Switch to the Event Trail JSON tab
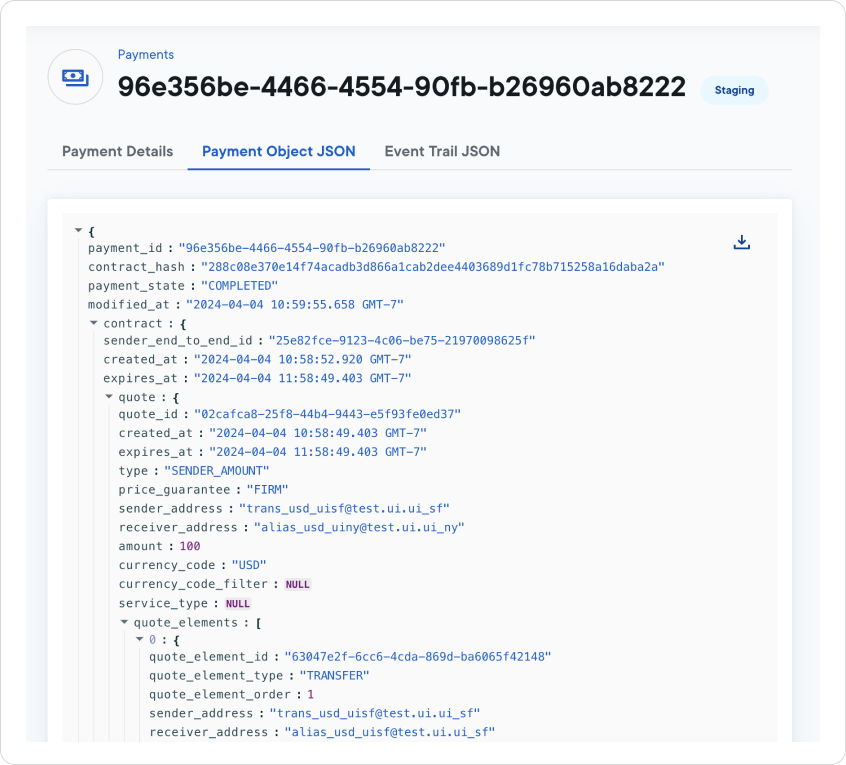The height and width of the screenshot is (765, 846). (x=442, y=151)
